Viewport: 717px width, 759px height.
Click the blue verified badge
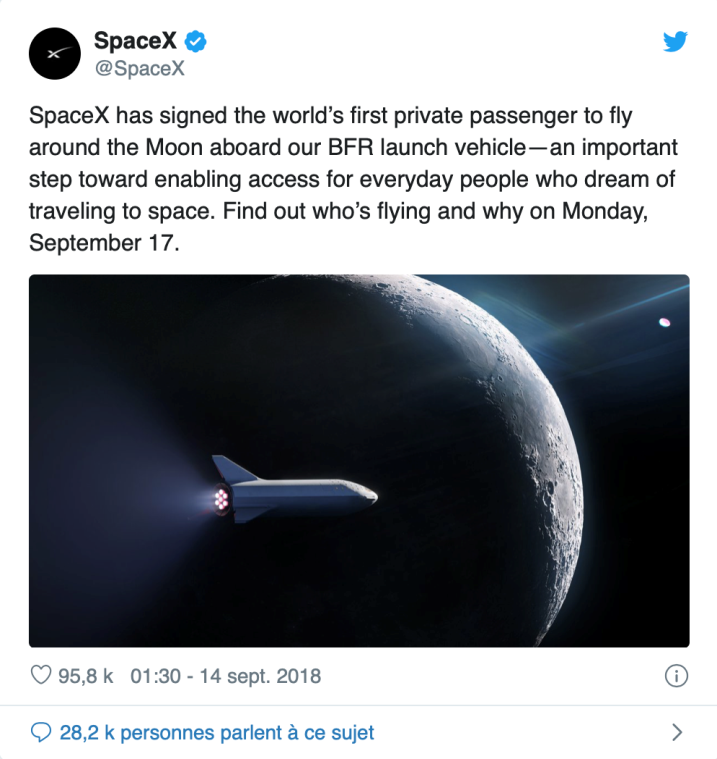[x=196, y=41]
